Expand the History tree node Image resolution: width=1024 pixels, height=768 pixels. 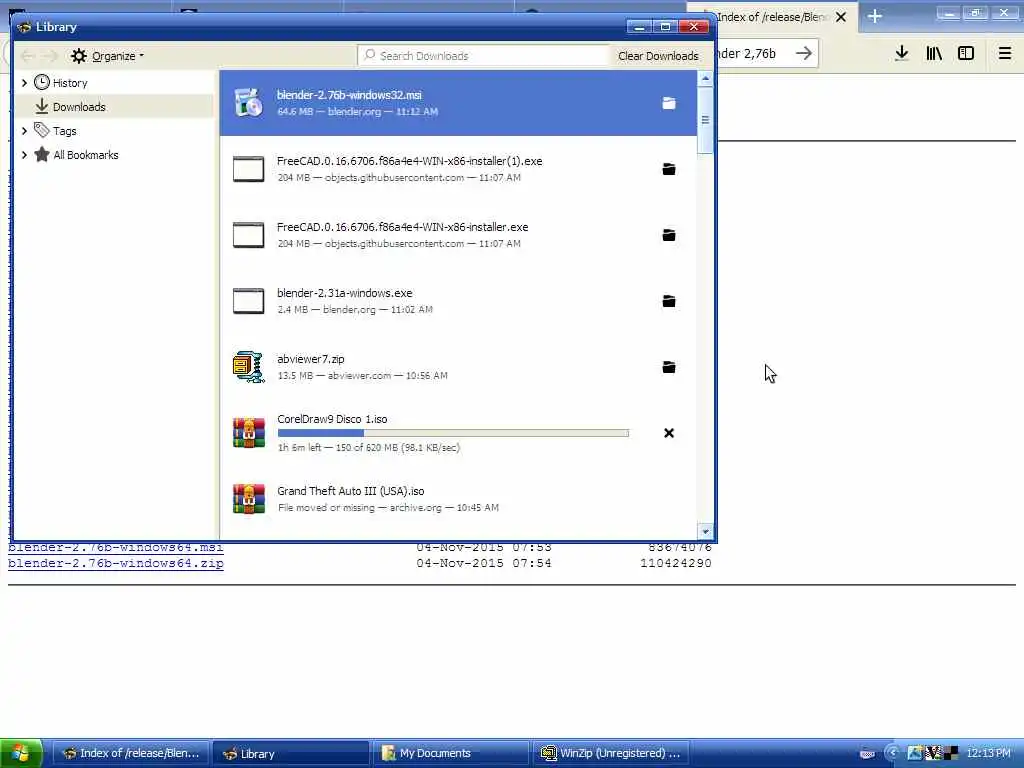[24, 83]
